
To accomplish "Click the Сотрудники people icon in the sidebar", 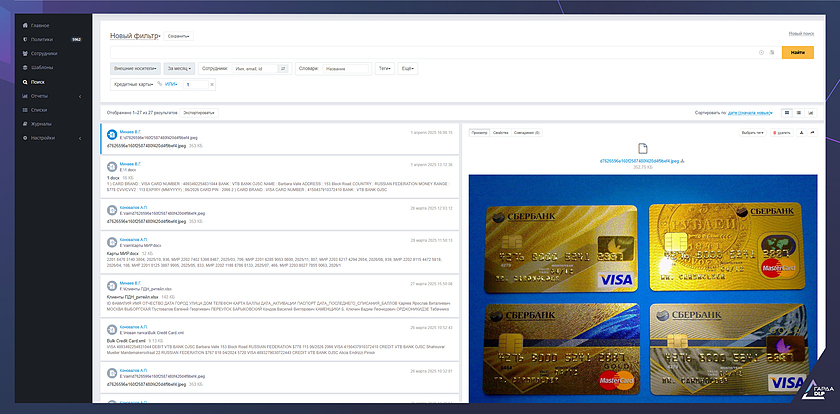I will 22,53.
